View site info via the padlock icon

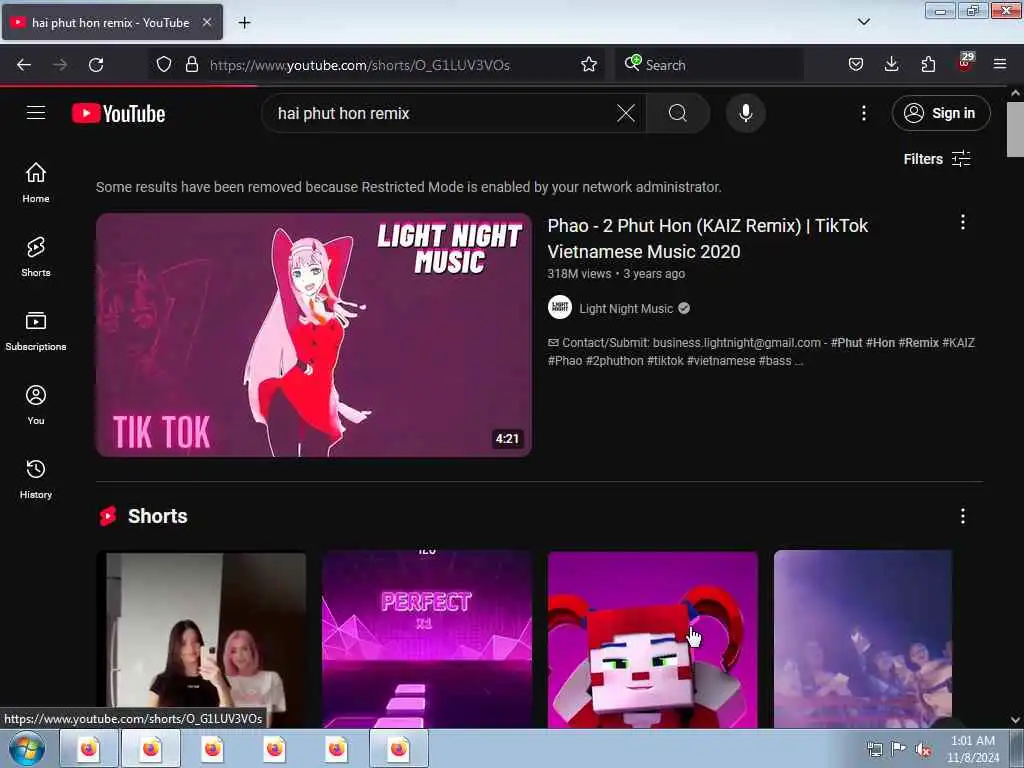pos(191,64)
